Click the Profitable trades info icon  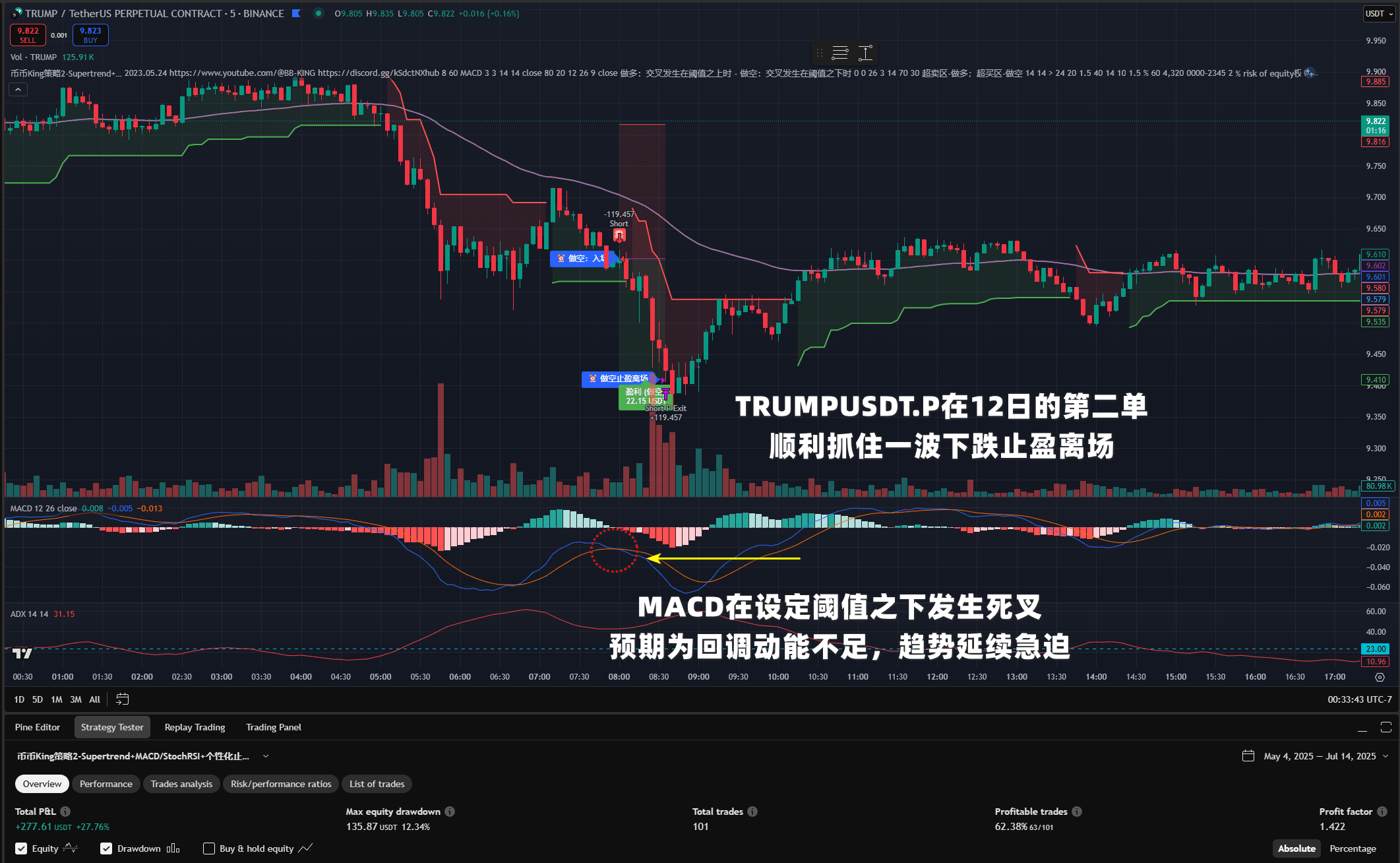[x=1077, y=812]
